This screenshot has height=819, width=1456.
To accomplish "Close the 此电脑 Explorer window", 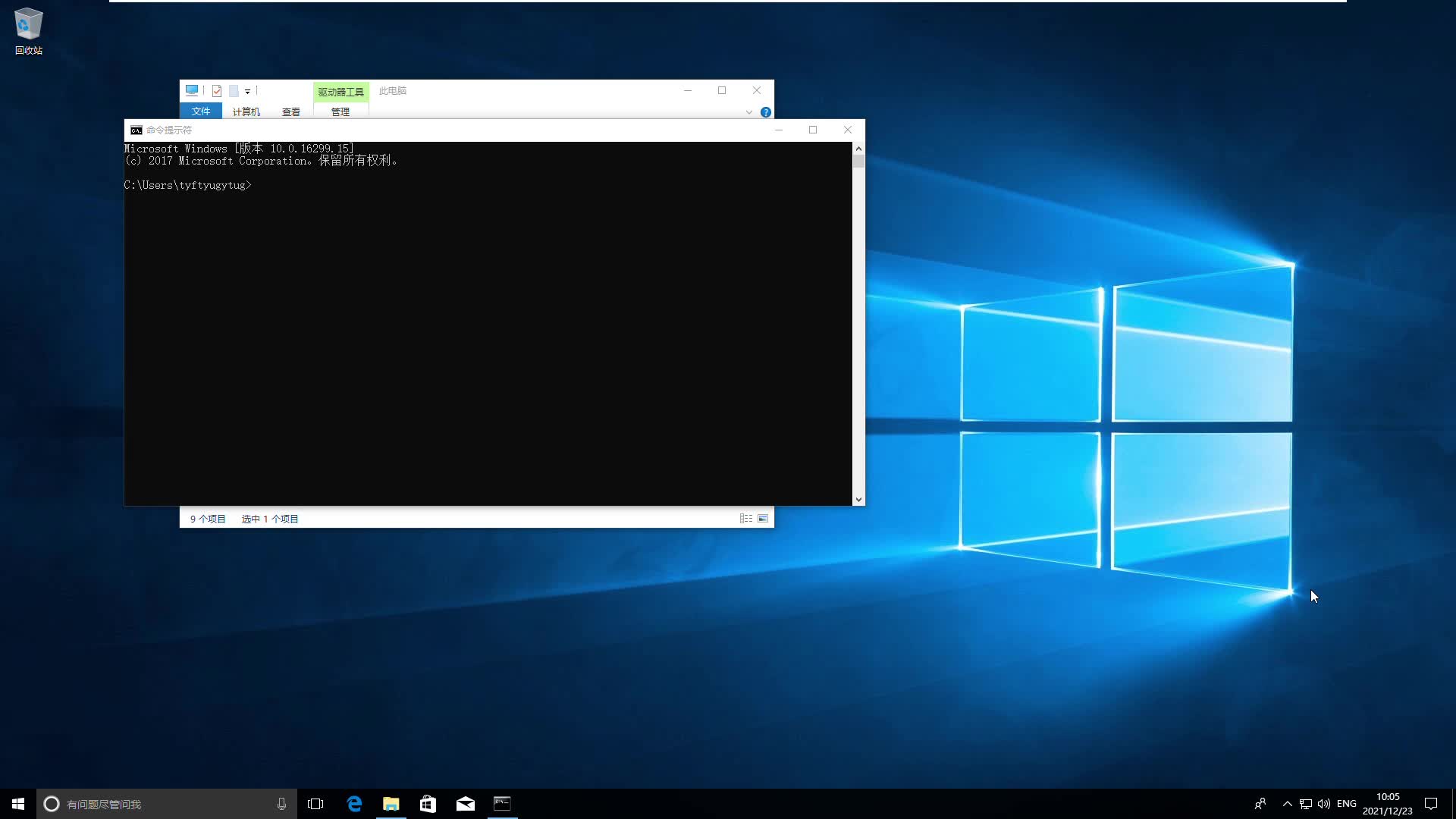I will click(757, 90).
